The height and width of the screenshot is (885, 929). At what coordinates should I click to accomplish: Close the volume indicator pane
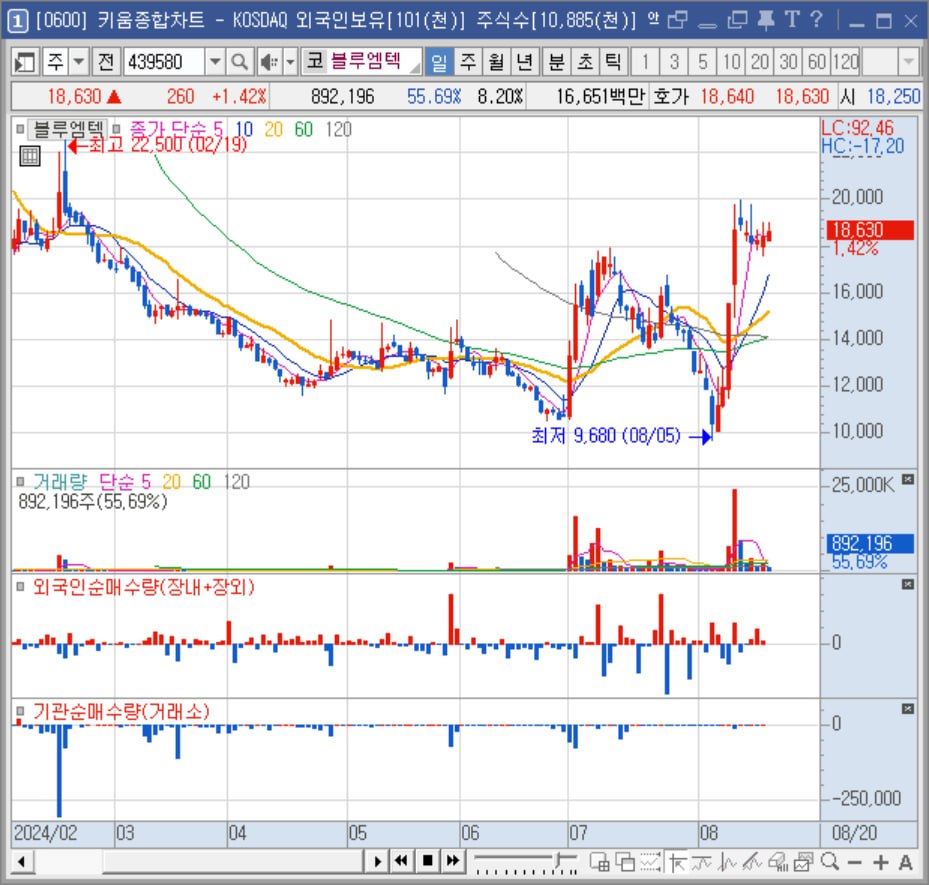[908, 479]
